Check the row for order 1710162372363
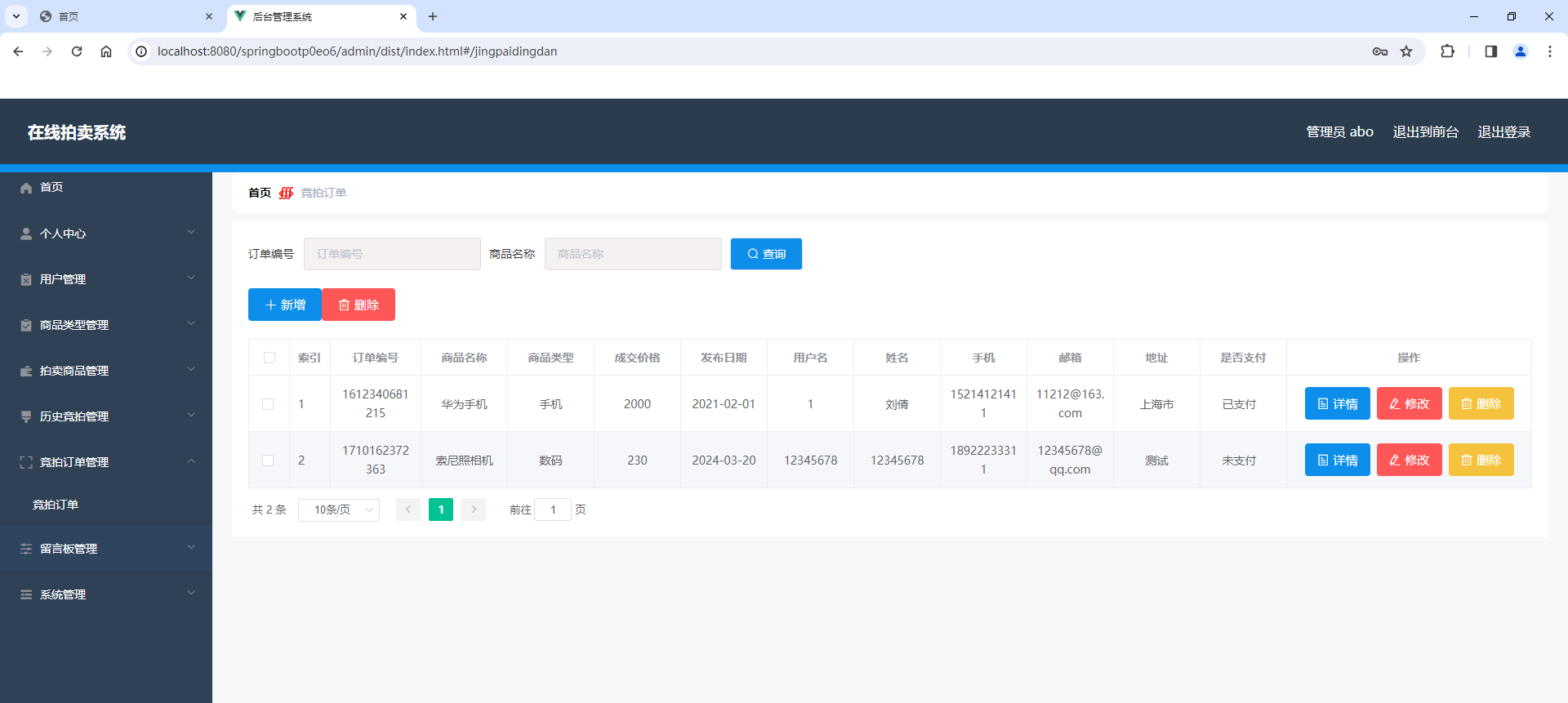This screenshot has width=1568, height=703. 268,461
